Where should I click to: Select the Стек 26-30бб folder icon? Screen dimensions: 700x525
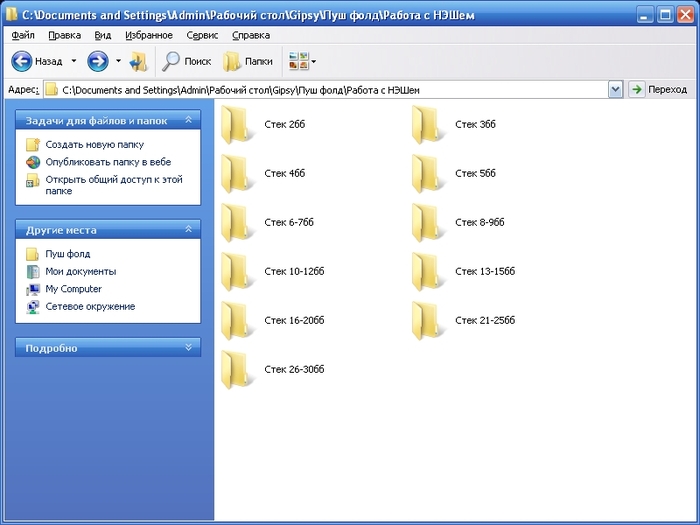tap(237, 370)
